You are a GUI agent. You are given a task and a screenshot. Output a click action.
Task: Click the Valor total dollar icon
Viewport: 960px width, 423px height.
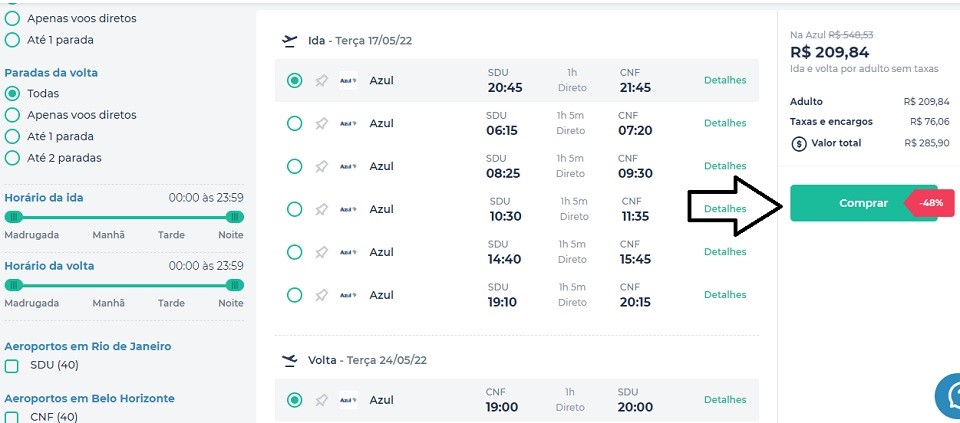[x=799, y=143]
